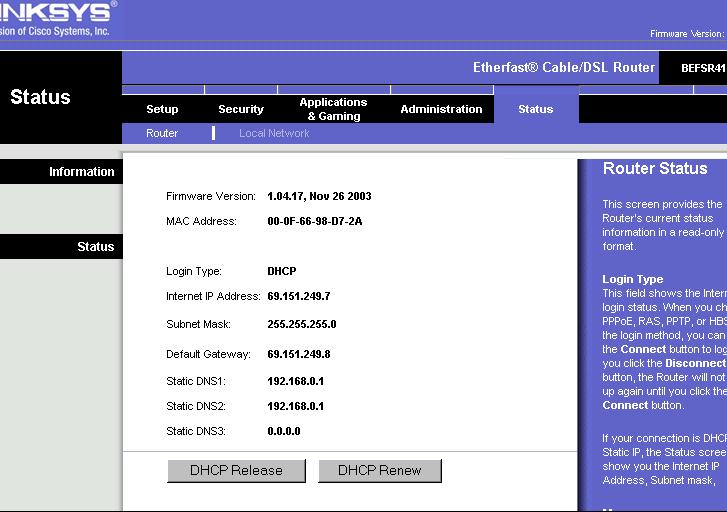This screenshot has height=512, width=727.
Task: Click firmware version value 1.04.17, Nov 26 2003
Action: click(x=319, y=196)
